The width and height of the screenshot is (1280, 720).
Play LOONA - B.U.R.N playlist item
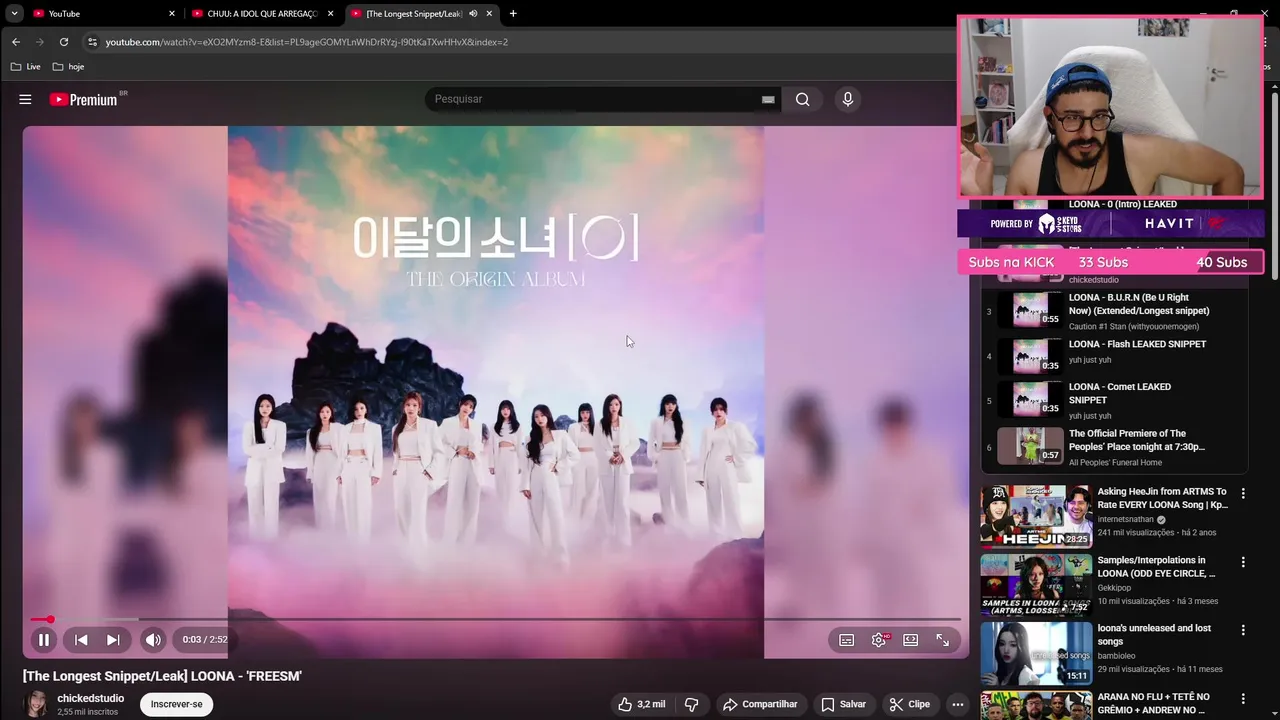tap(1115, 311)
